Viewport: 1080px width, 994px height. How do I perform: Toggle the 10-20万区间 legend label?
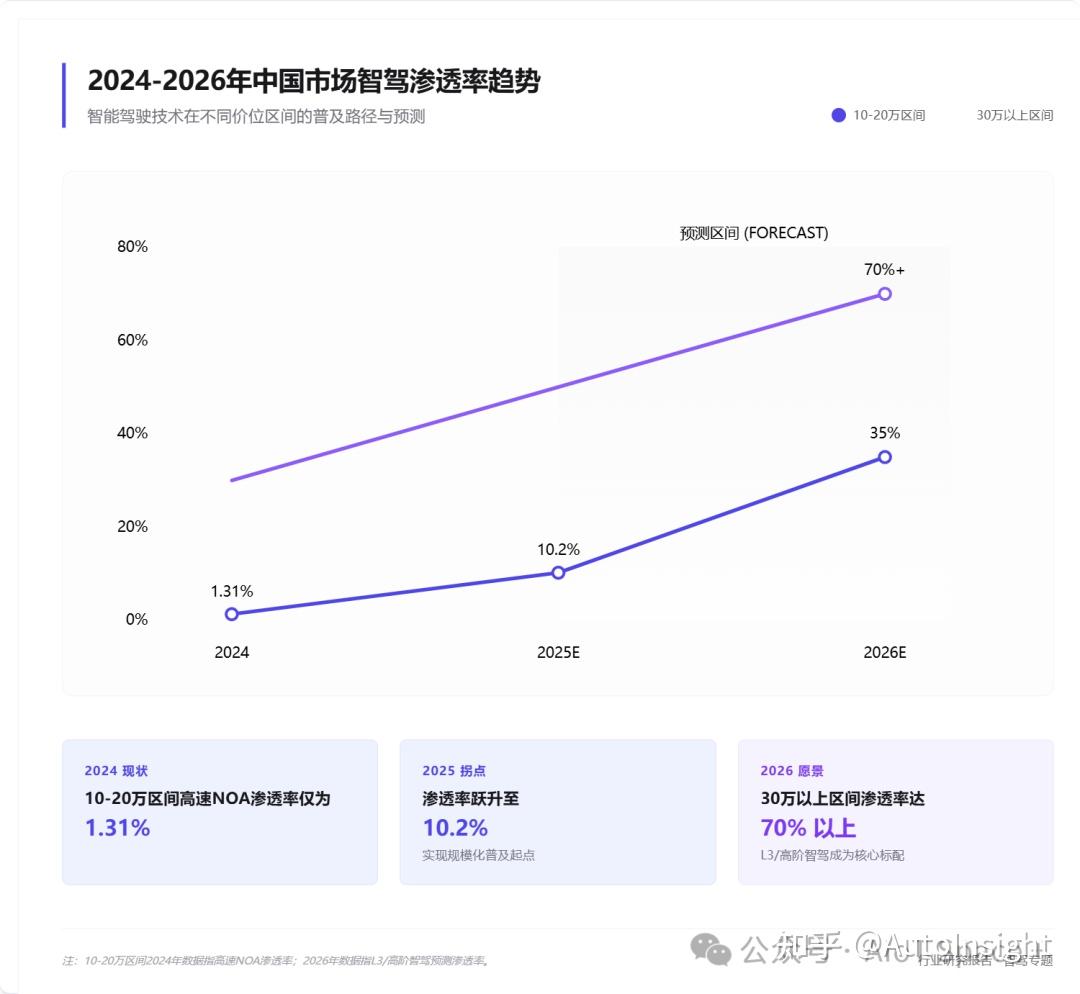pyautogui.click(x=889, y=115)
